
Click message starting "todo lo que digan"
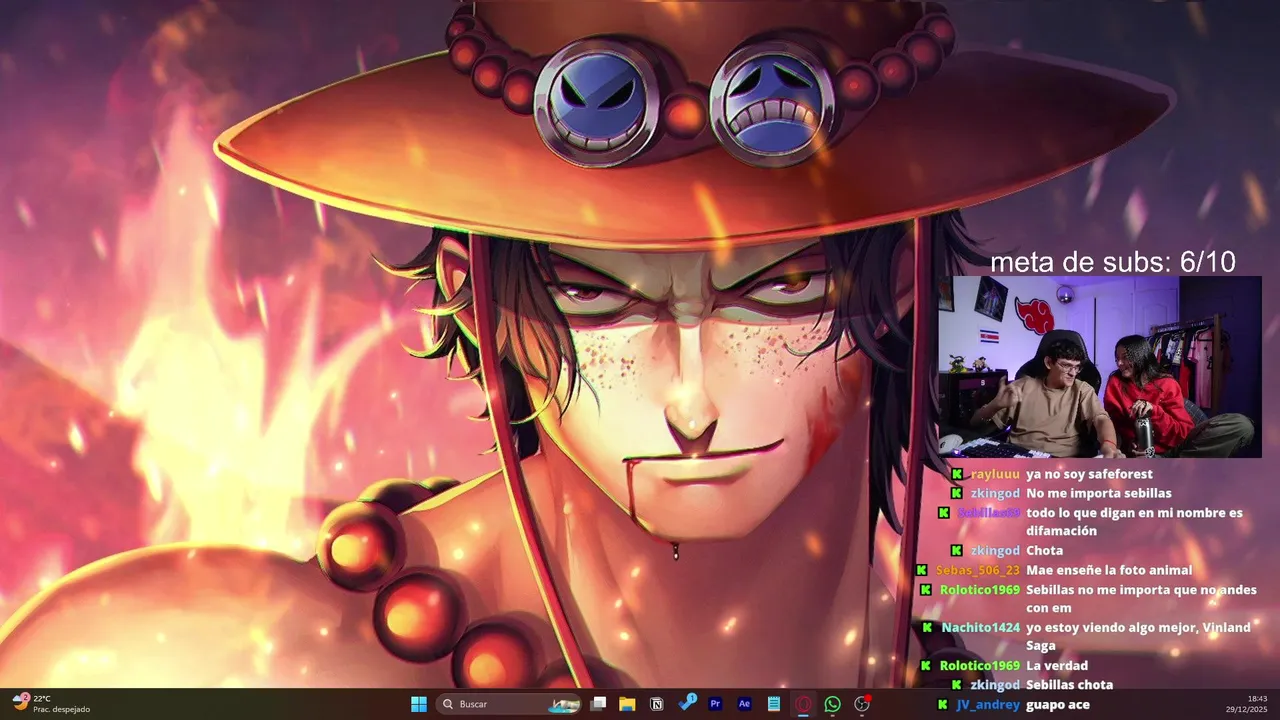1134,522
